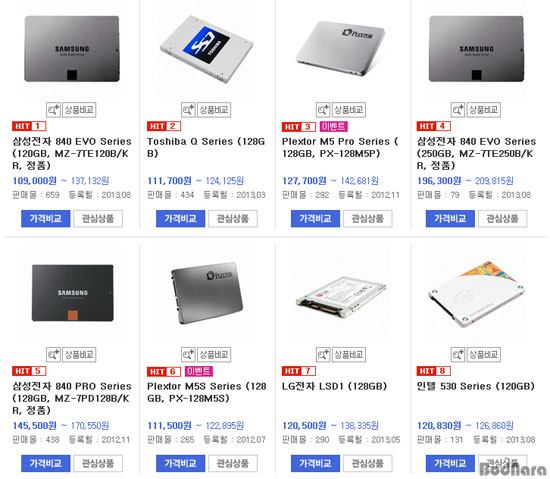
Task: Click 상품비교 button for Toshiba Q Series
Action: [x=214, y=110]
